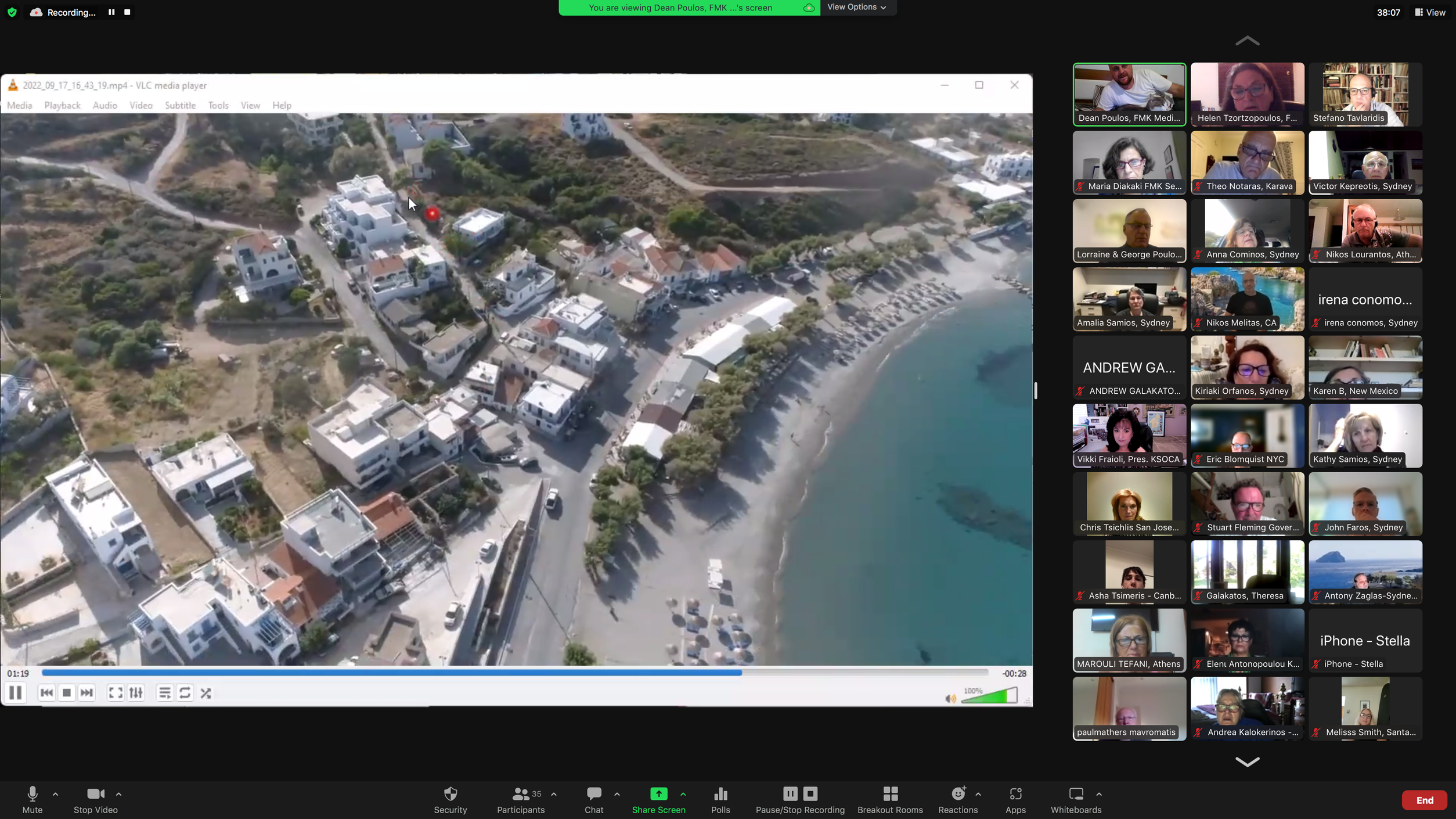Click the VLC fullscreen toggle icon

point(116,693)
